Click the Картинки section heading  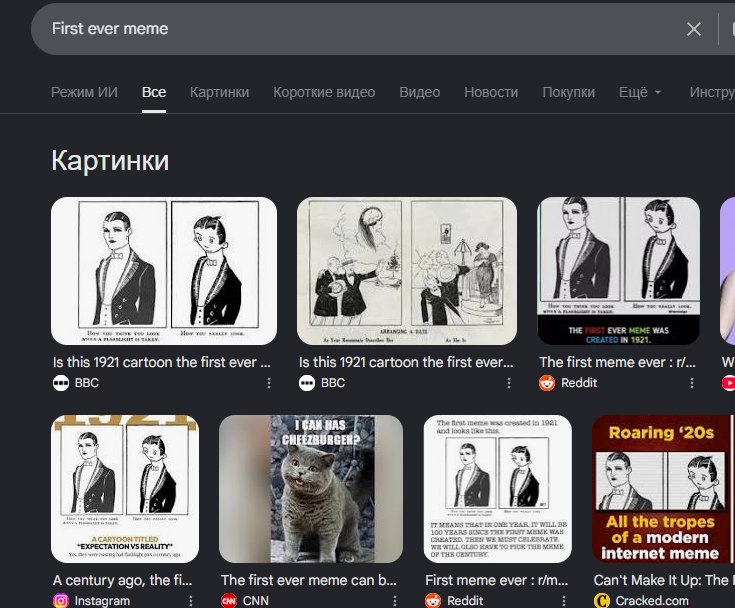[x=110, y=161]
